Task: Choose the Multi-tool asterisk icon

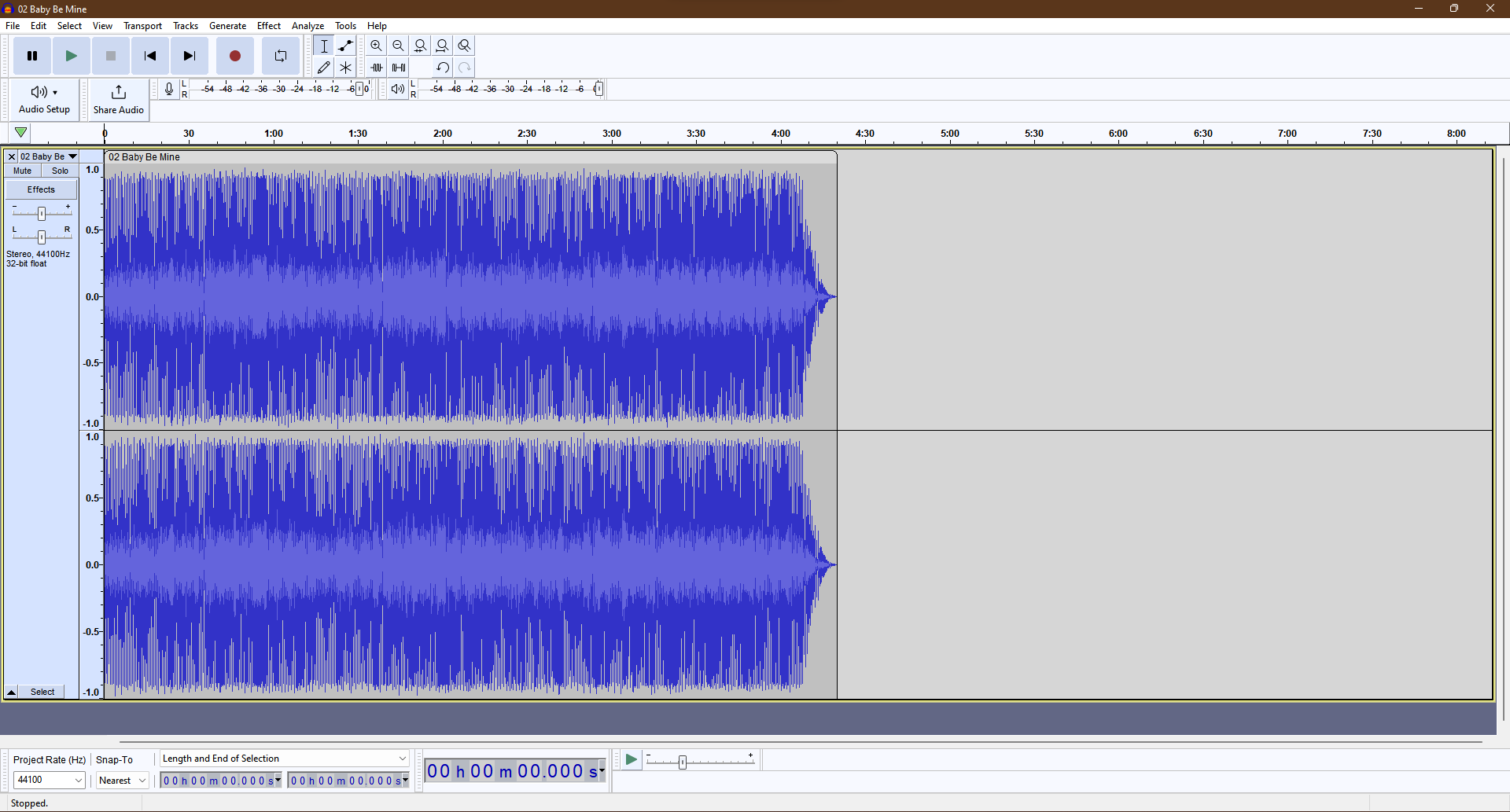Action: [346, 68]
